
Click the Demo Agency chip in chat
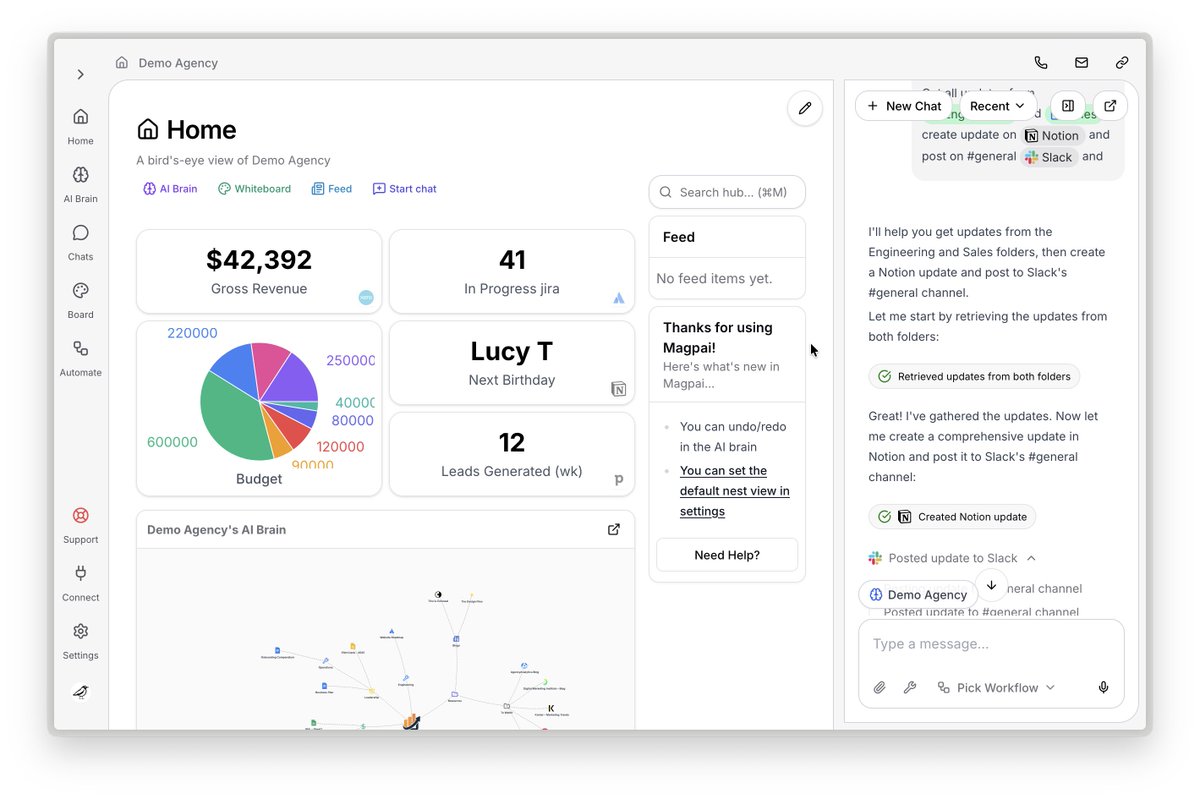click(918, 595)
